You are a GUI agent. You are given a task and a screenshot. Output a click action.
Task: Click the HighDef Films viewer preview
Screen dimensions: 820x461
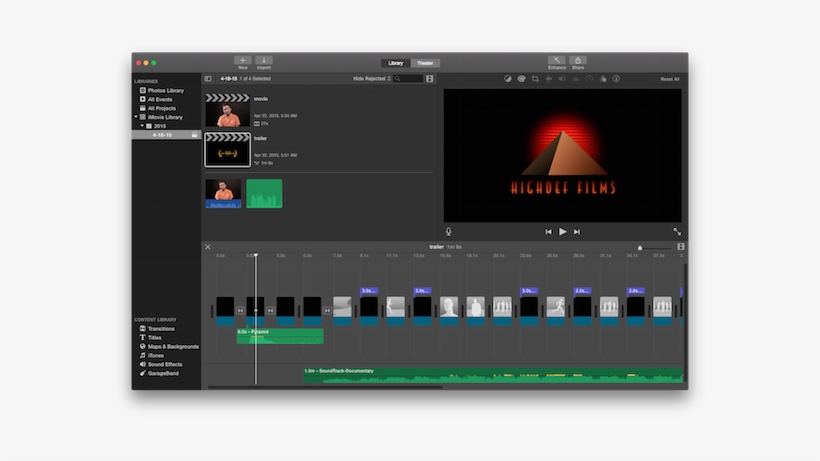point(563,156)
